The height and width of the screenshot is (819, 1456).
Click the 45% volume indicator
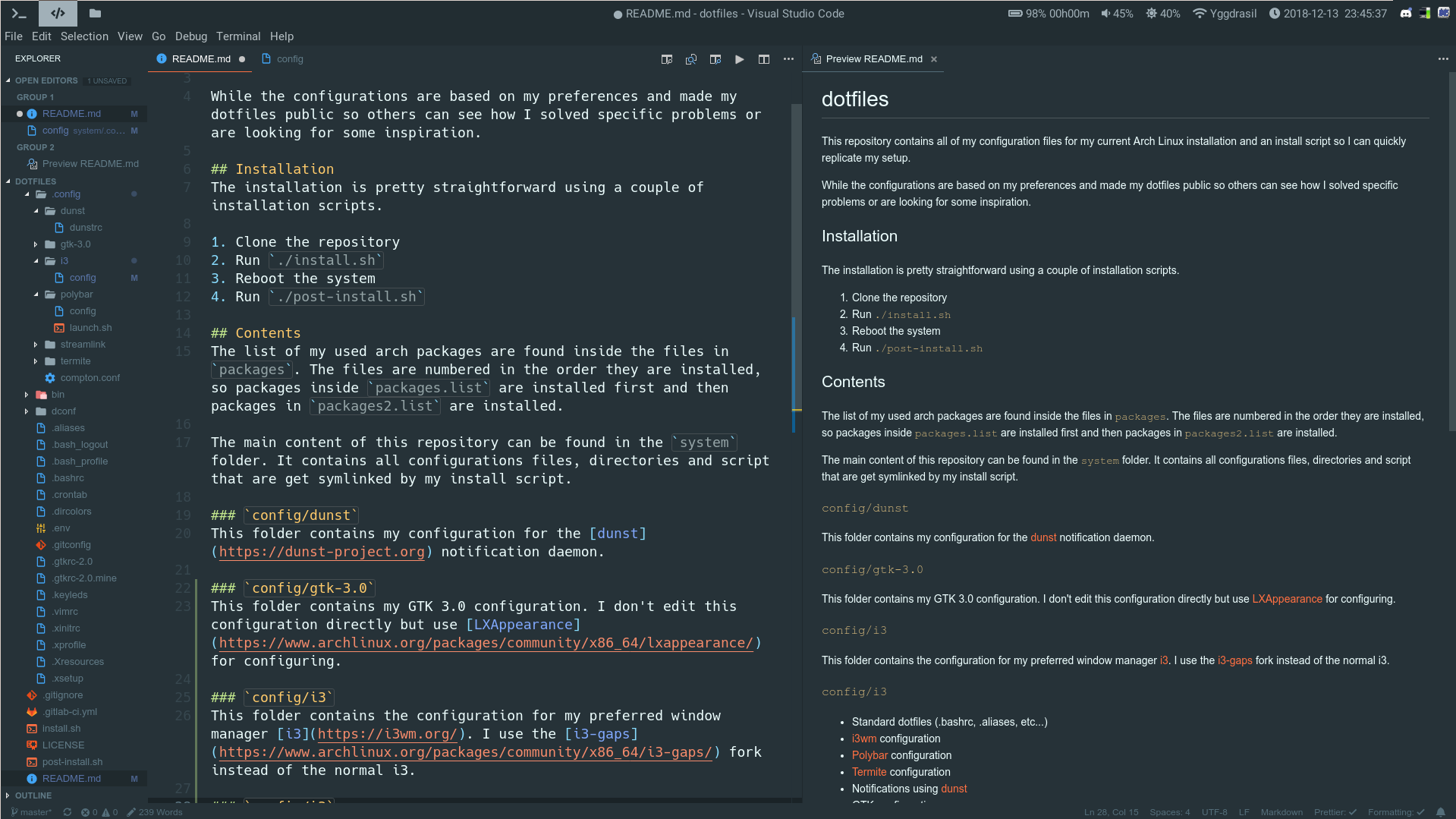(1117, 14)
